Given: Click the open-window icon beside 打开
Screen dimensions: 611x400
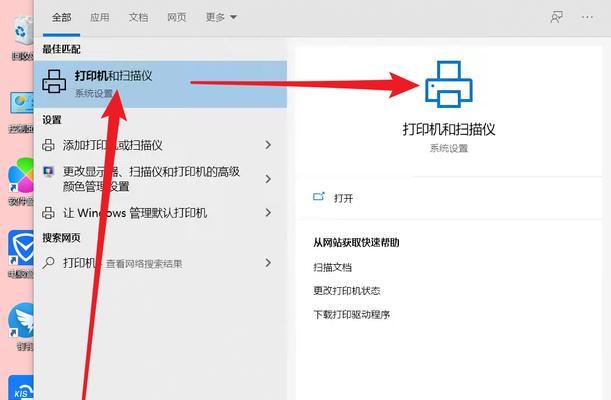Looking at the screenshot, I should pyautogui.click(x=319, y=197).
